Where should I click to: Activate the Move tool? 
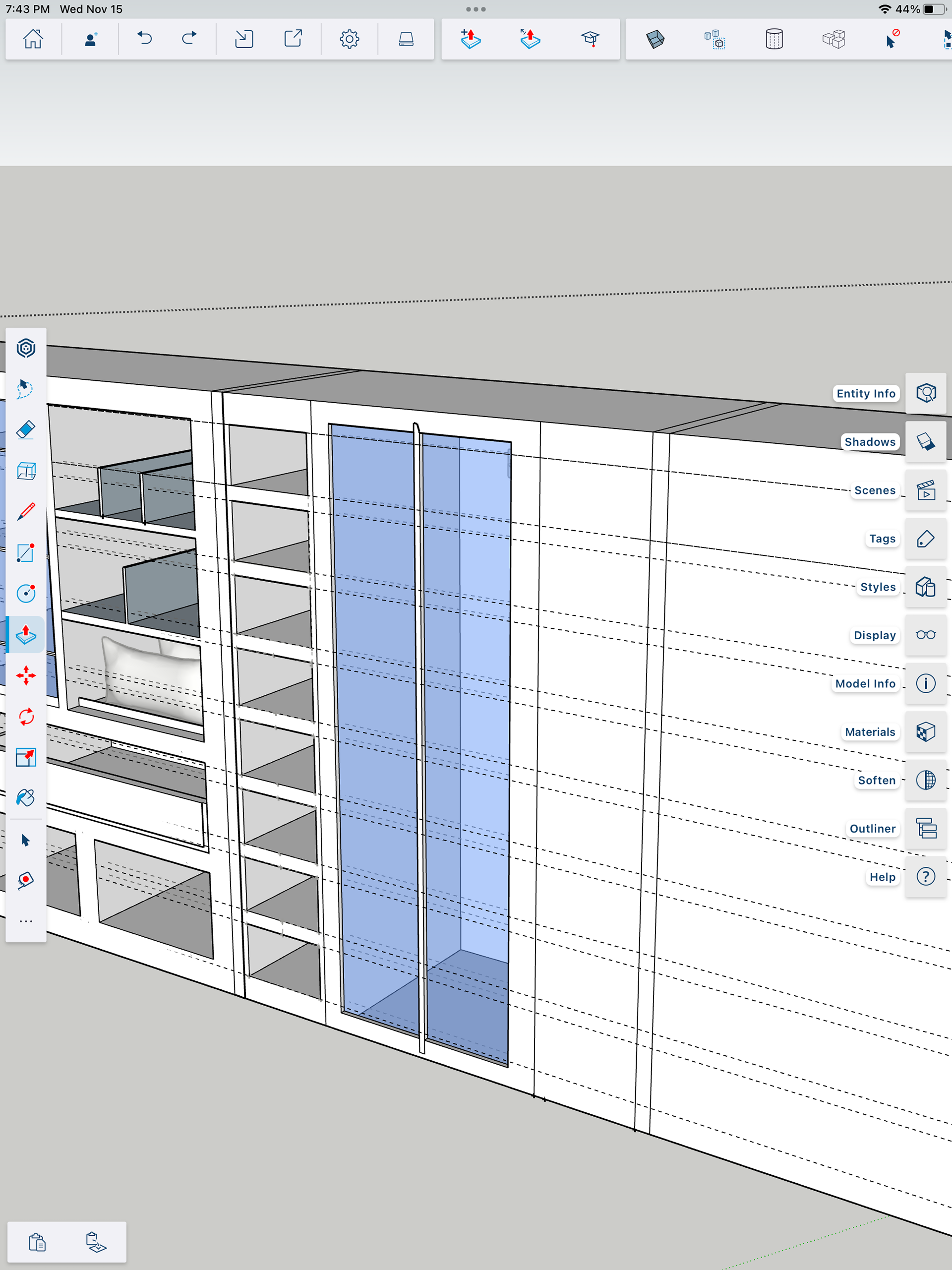(26, 675)
